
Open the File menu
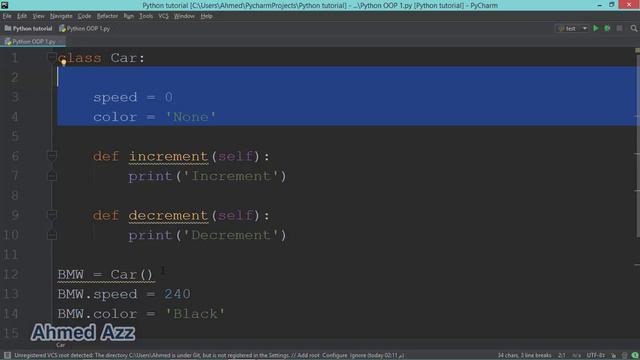[7, 16]
